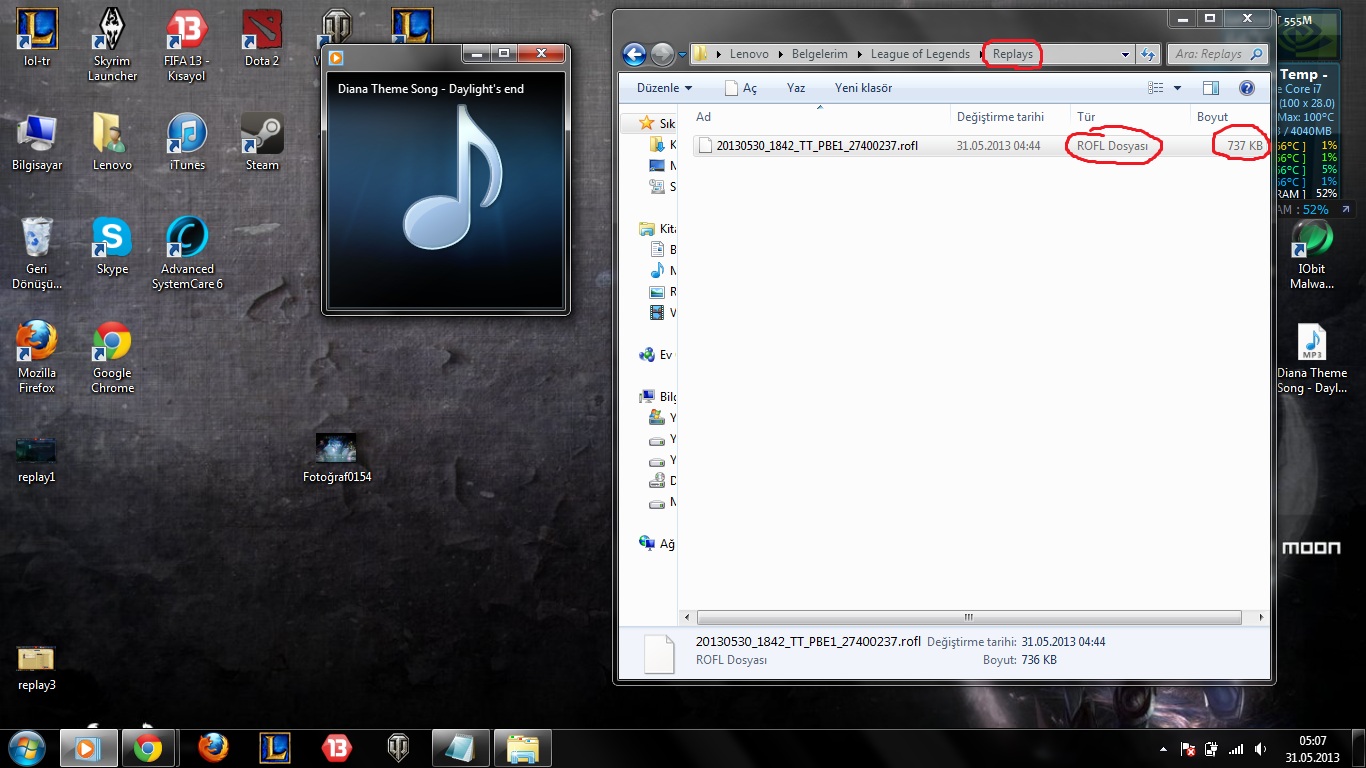The width and height of the screenshot is (1366, 768).
Task: Click the power plug tray icon
Action: click(1211, 748)
